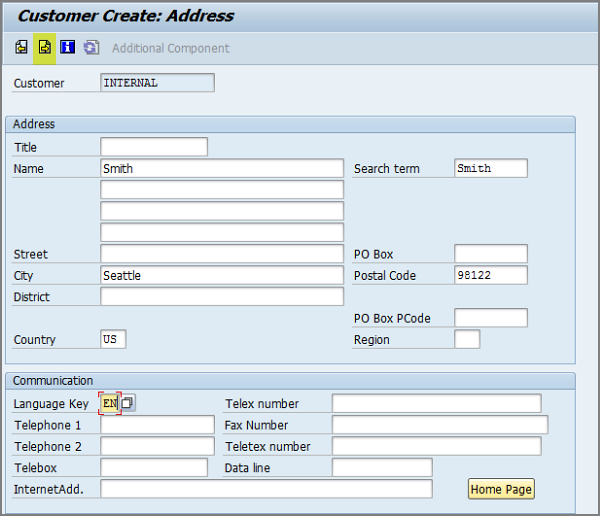The image size is (600, 516).
Task: Click the Fax Number field
Action: 440,425
